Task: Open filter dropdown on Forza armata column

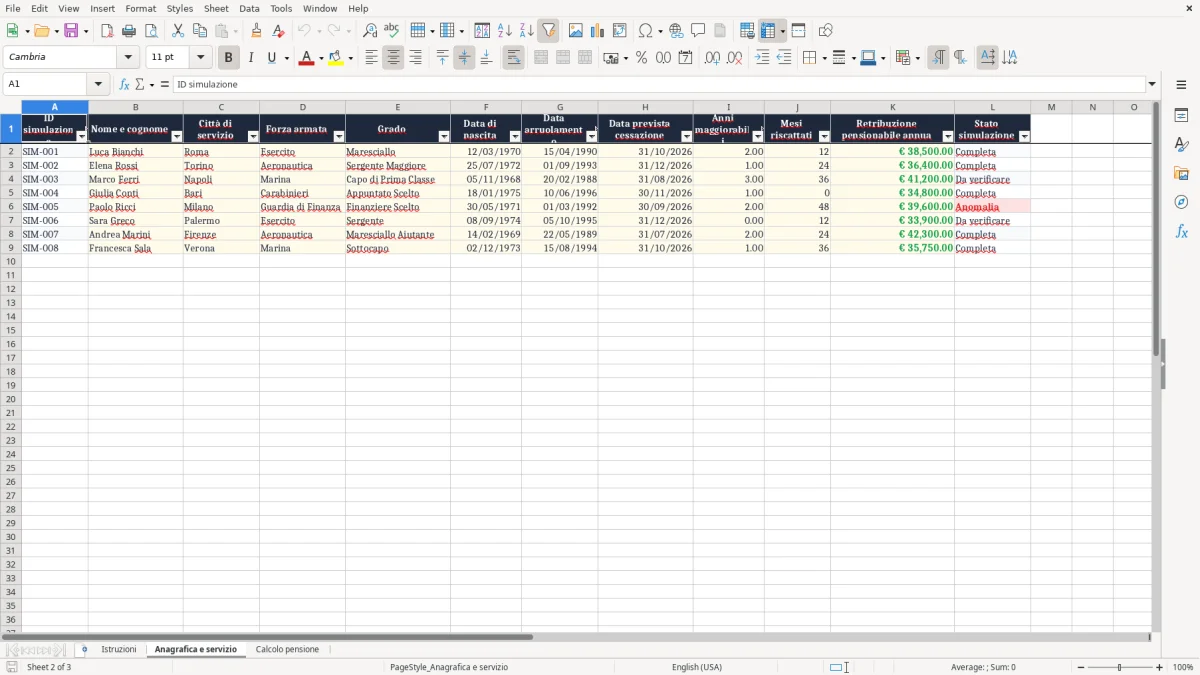Action: click(339, 136)
